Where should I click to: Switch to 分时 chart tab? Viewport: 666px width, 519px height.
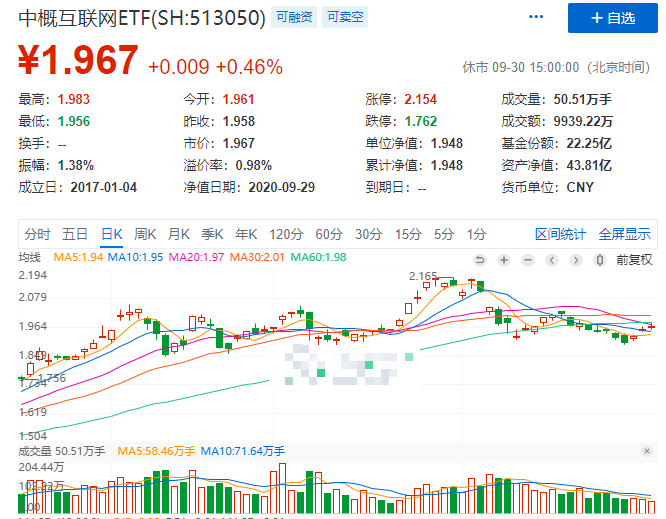pos(37,234)
